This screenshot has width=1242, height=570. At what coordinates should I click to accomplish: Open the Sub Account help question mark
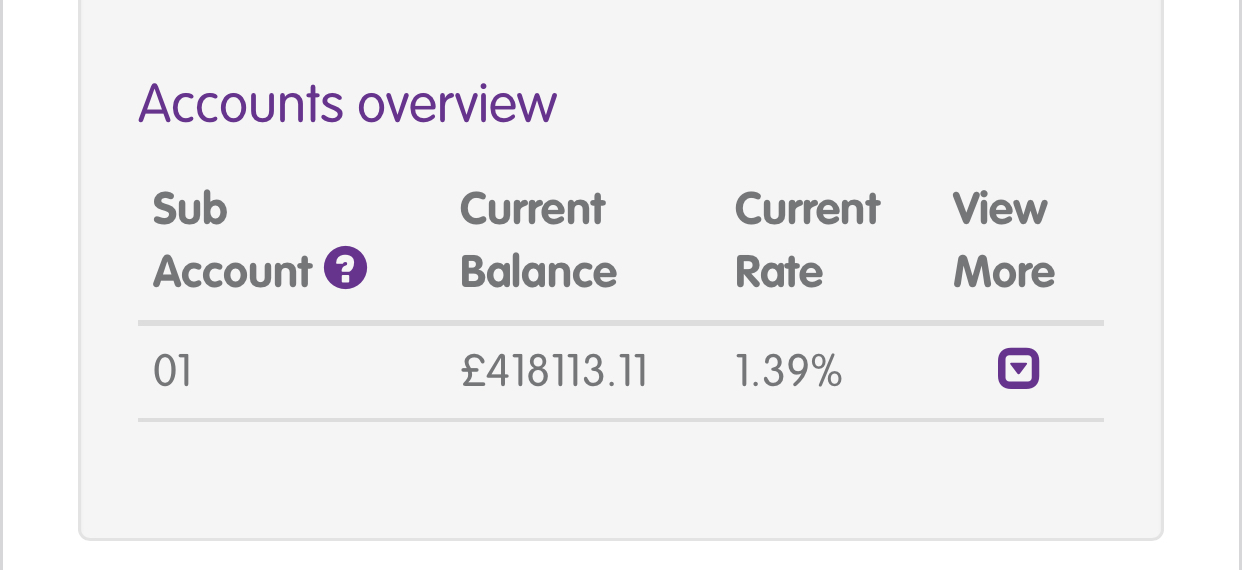(x=346, y=269)
